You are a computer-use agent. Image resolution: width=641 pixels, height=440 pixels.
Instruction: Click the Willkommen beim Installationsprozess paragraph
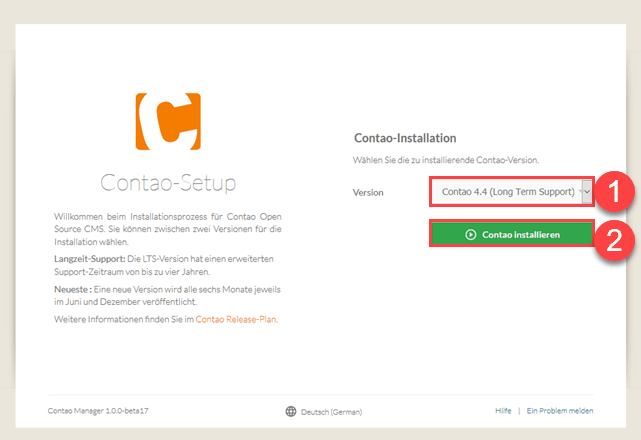(x=168, y=229)
